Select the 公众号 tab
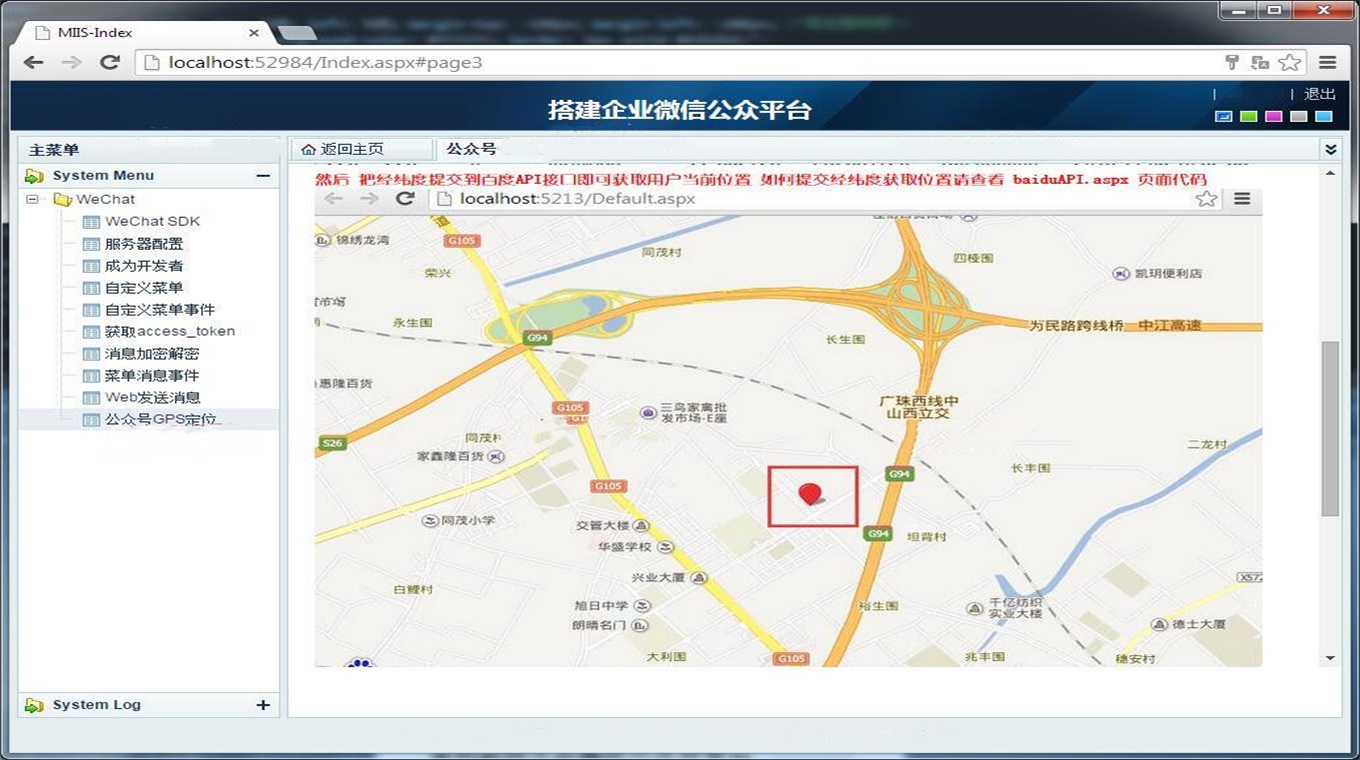The height and width of the screenshot is (760, 1360). point(471,149)
